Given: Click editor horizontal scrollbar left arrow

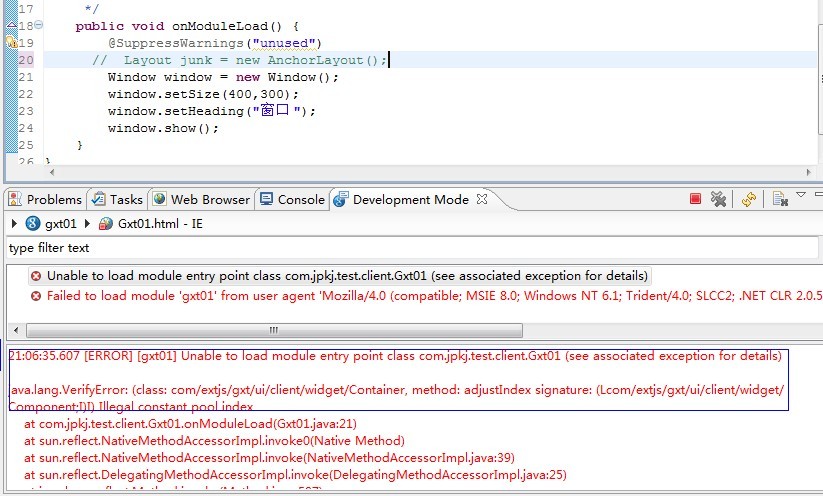Looking at the screenshot, I should 51,172.
